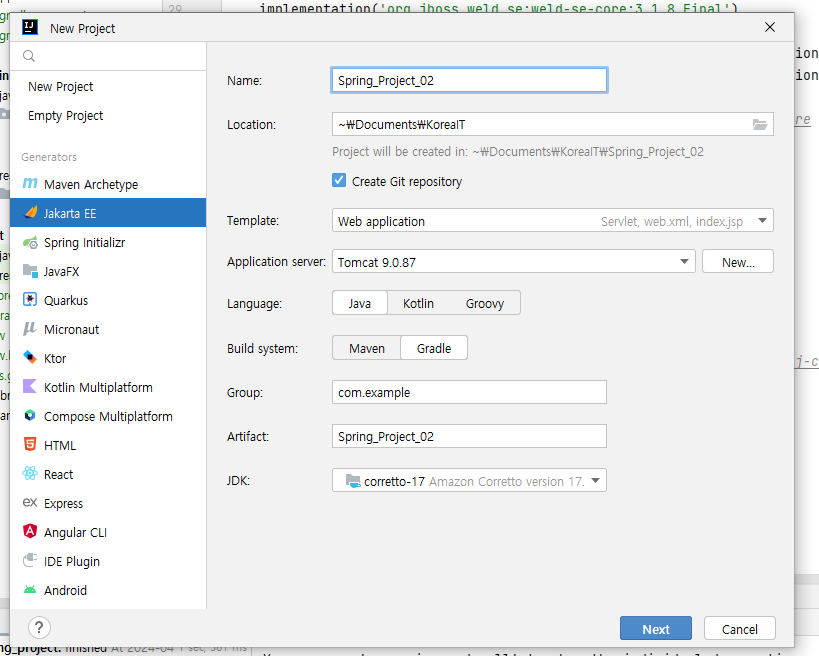Choose Gradle build system

(434, 348)
